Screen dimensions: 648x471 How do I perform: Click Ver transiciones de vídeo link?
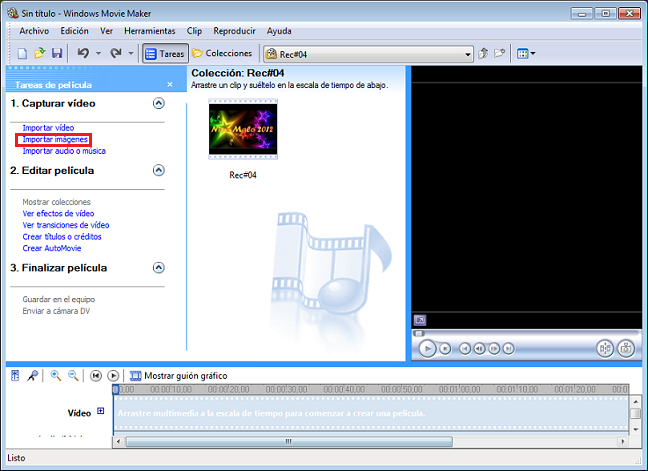tap(66, 225)
